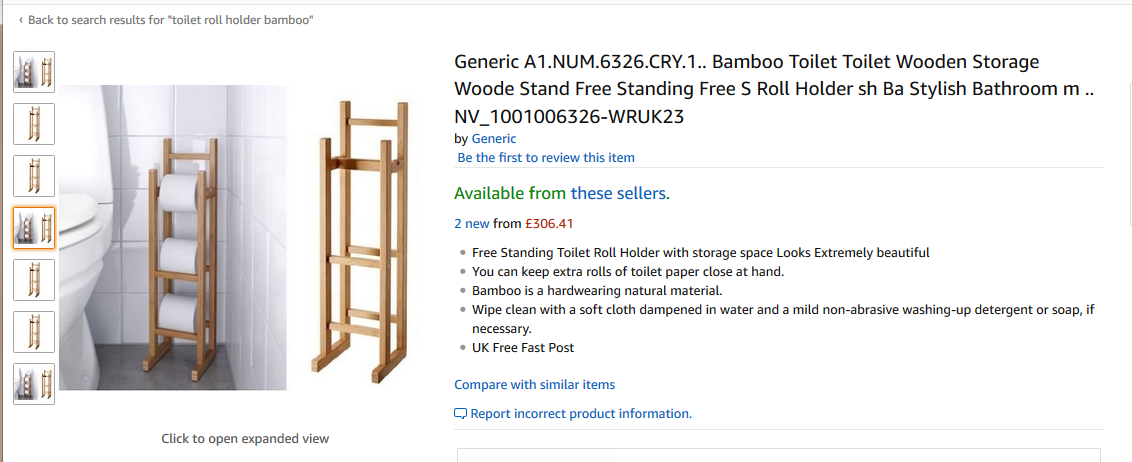Screen dimensions: 1132x462
Task: Select the second product thumbnail
Action: [34, 124]
